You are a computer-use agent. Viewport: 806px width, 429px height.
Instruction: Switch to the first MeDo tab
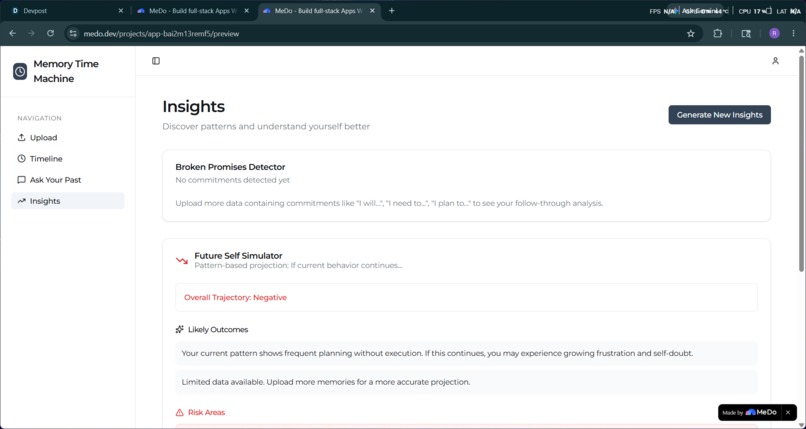tap(194, 11)
